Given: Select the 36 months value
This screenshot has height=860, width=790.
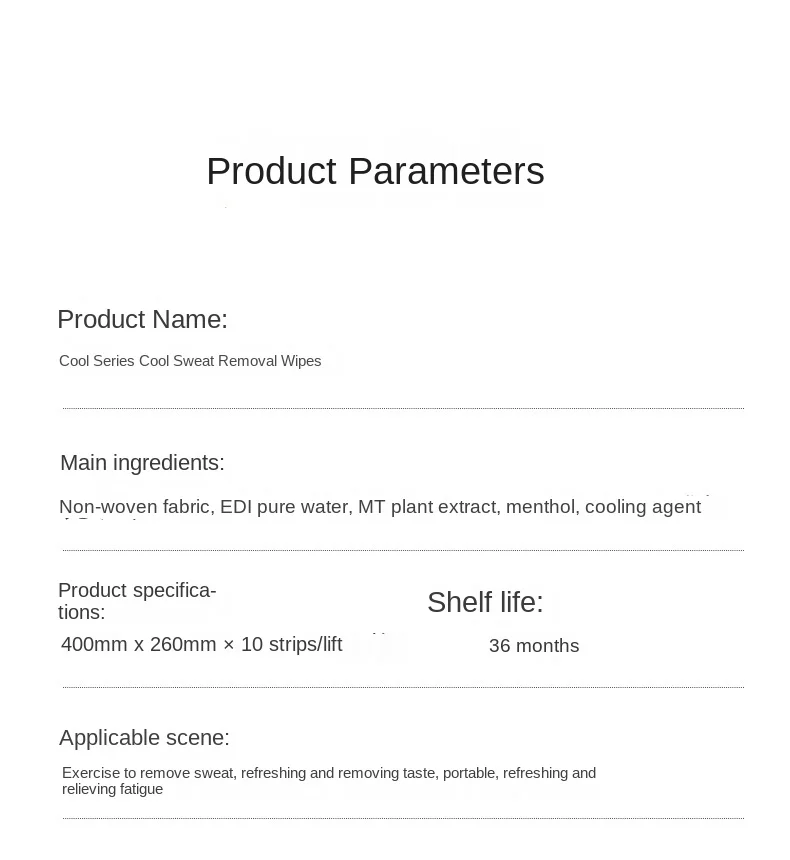Looking at the screenshot, I should (x=534, y=646).
